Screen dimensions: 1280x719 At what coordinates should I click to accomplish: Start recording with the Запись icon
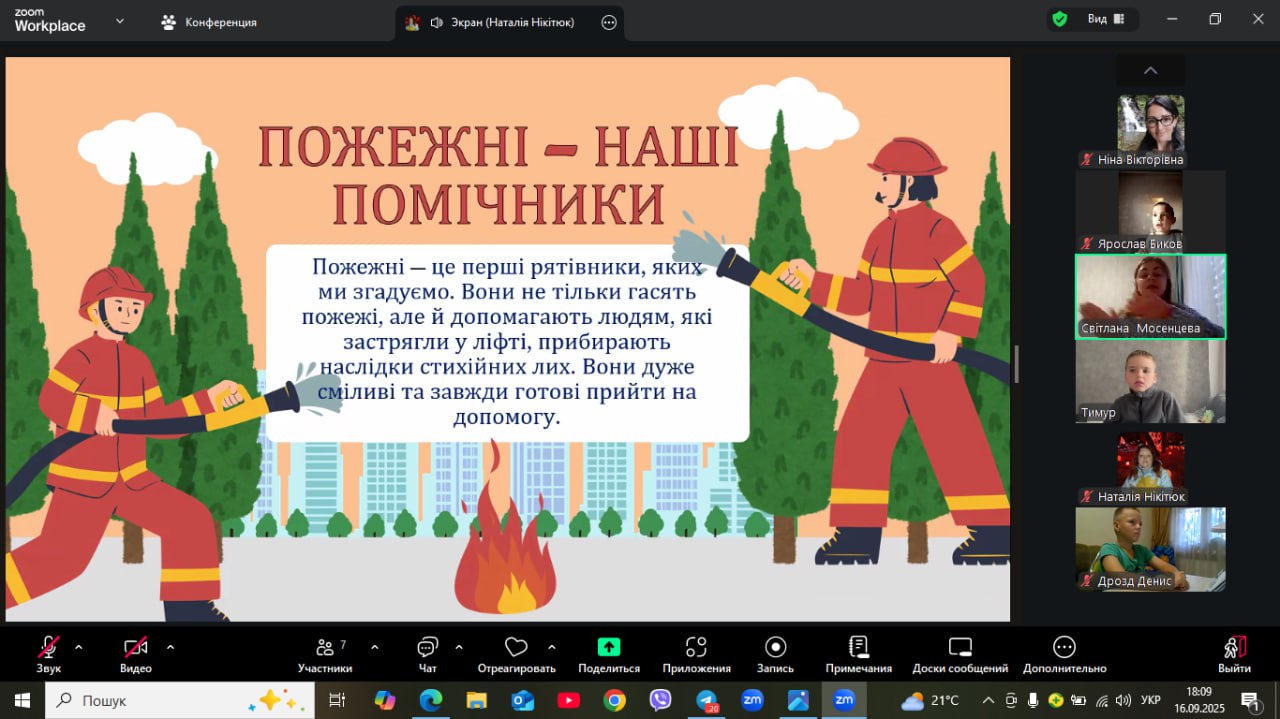(775, 647)
